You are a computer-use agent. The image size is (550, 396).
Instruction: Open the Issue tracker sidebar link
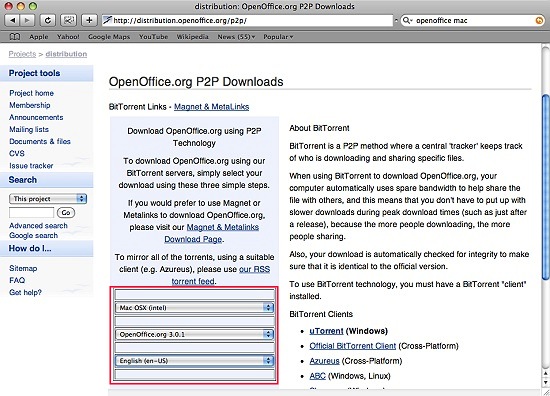point(31,166)
